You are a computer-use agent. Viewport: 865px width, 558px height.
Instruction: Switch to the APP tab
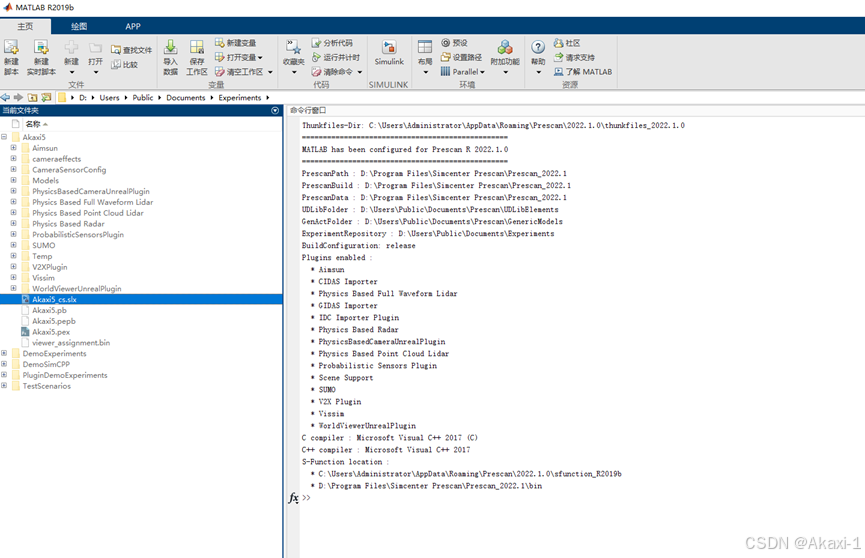pos(133,26)
